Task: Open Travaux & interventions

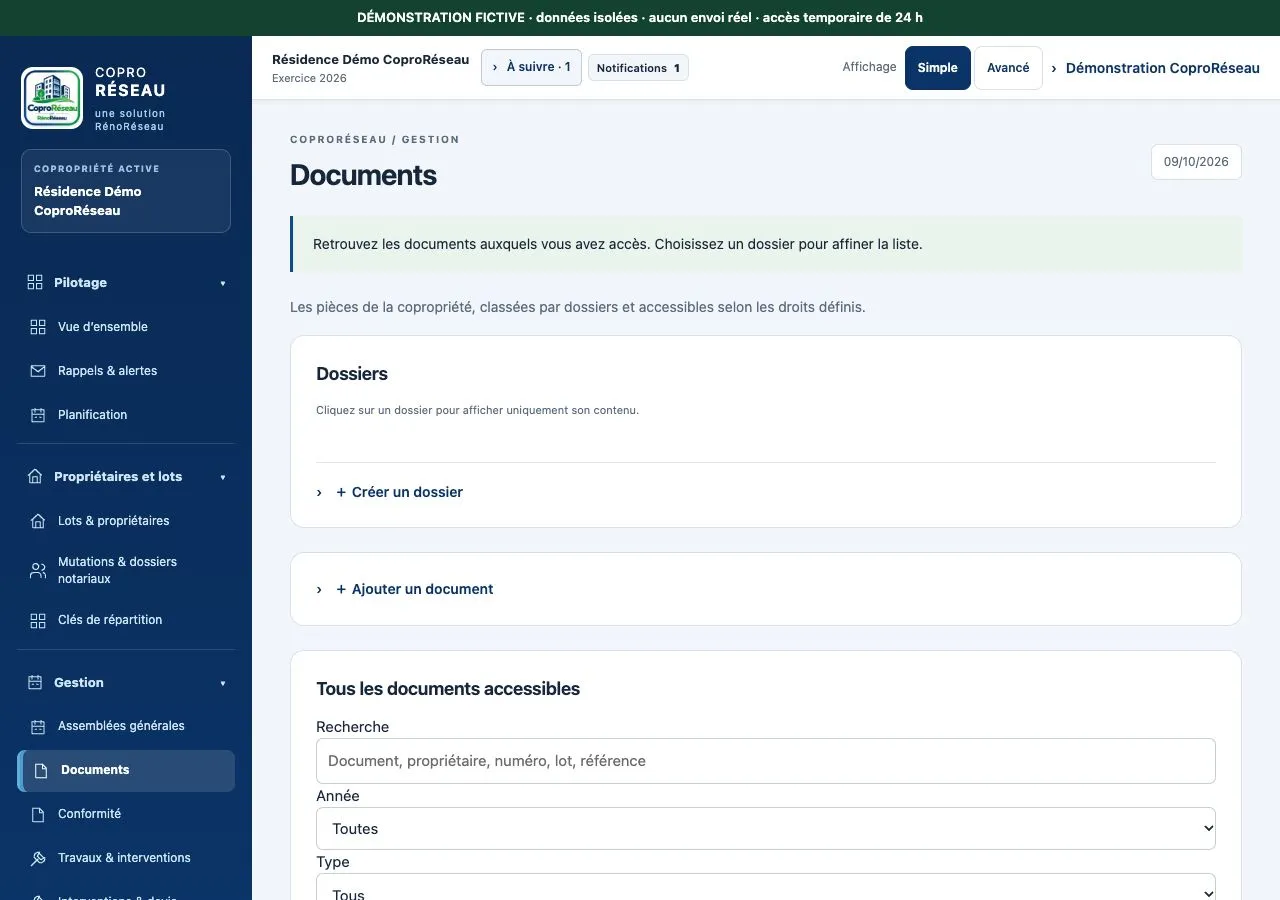Action: click(126, 858)
